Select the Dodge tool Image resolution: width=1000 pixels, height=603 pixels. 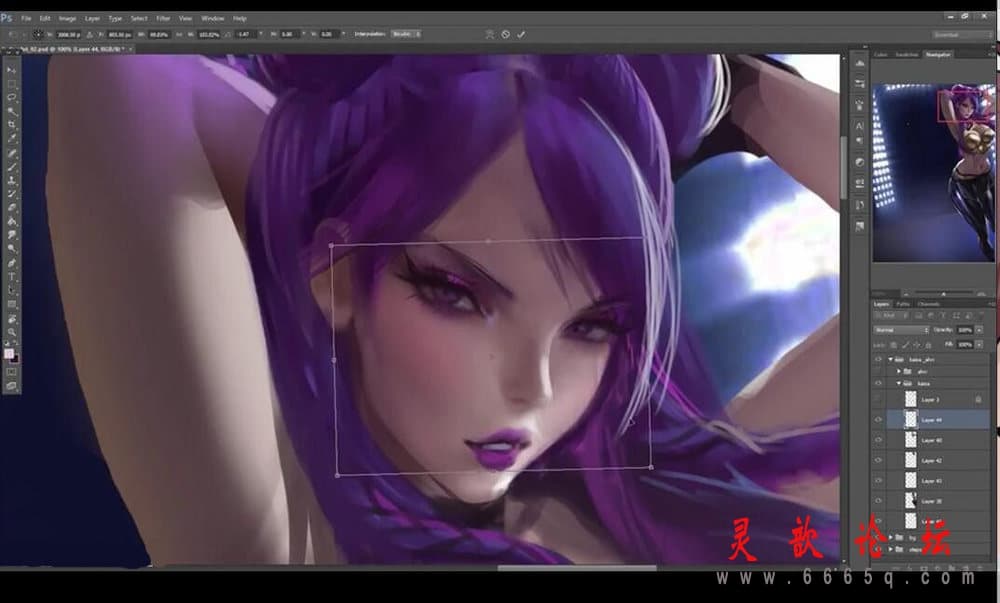coord(11,249)
